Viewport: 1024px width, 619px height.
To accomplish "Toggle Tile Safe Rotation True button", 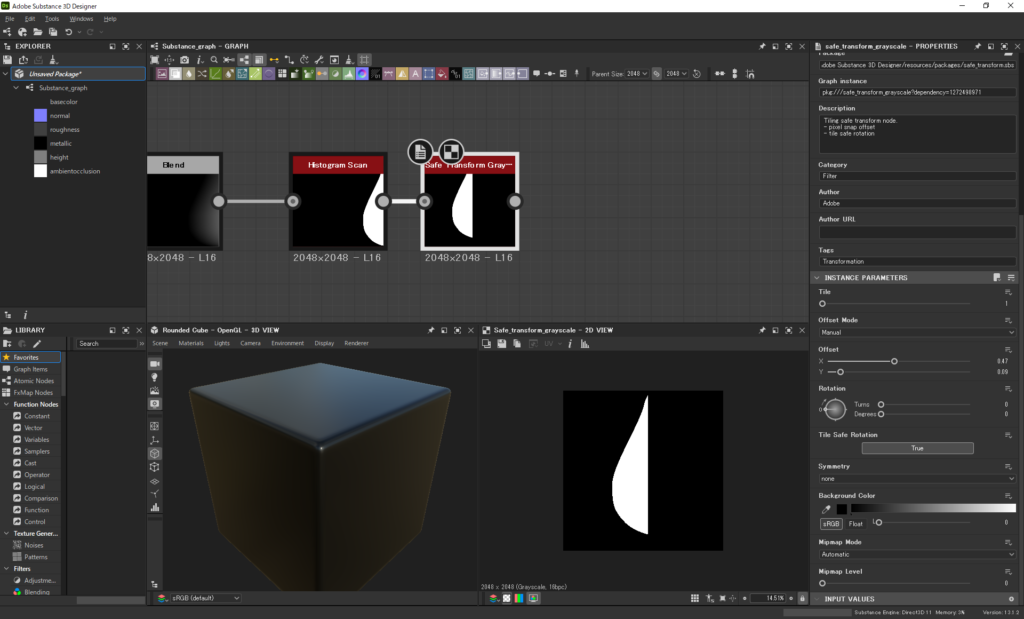I will click(917, 448).
